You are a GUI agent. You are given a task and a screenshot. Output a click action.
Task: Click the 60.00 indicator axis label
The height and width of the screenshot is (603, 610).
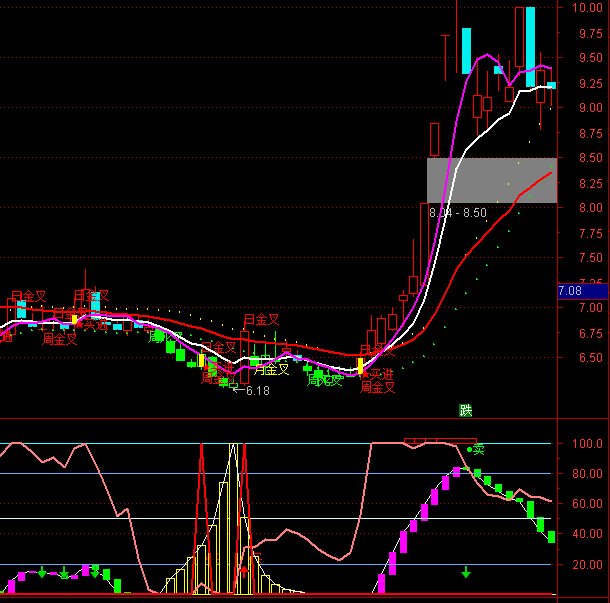point(586,504)
